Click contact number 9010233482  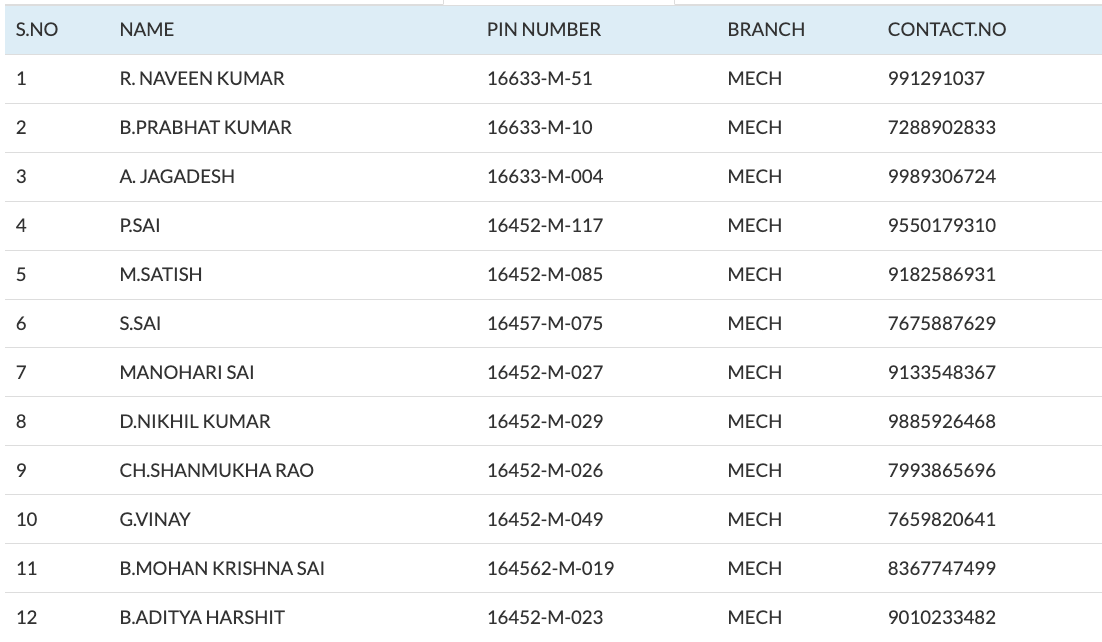(942, 617)
